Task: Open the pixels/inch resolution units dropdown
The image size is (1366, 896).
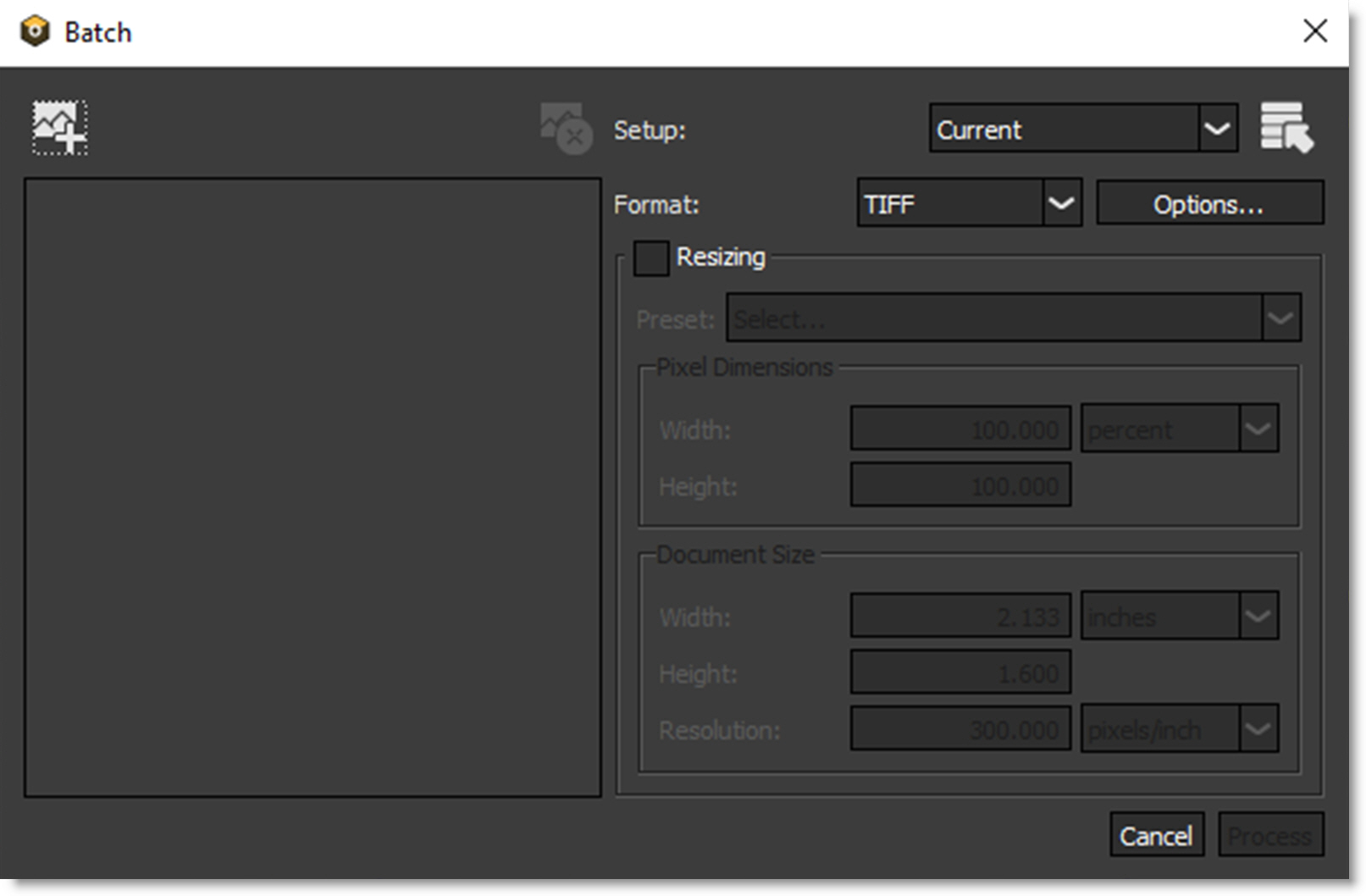Action: (1179, 728)
